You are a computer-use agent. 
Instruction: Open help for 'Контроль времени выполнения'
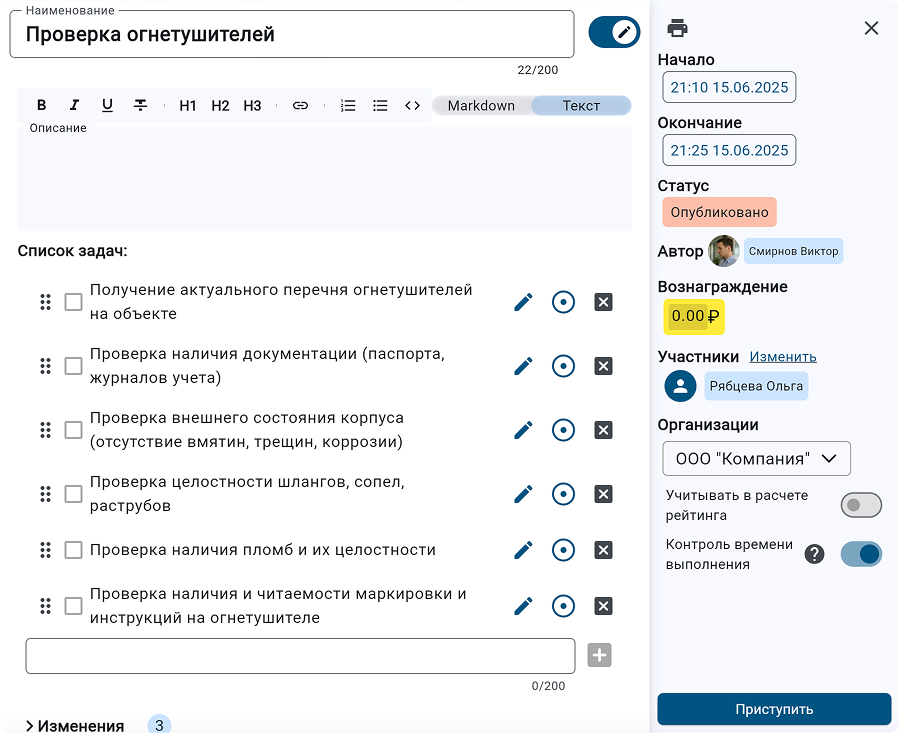coord(814,554)
